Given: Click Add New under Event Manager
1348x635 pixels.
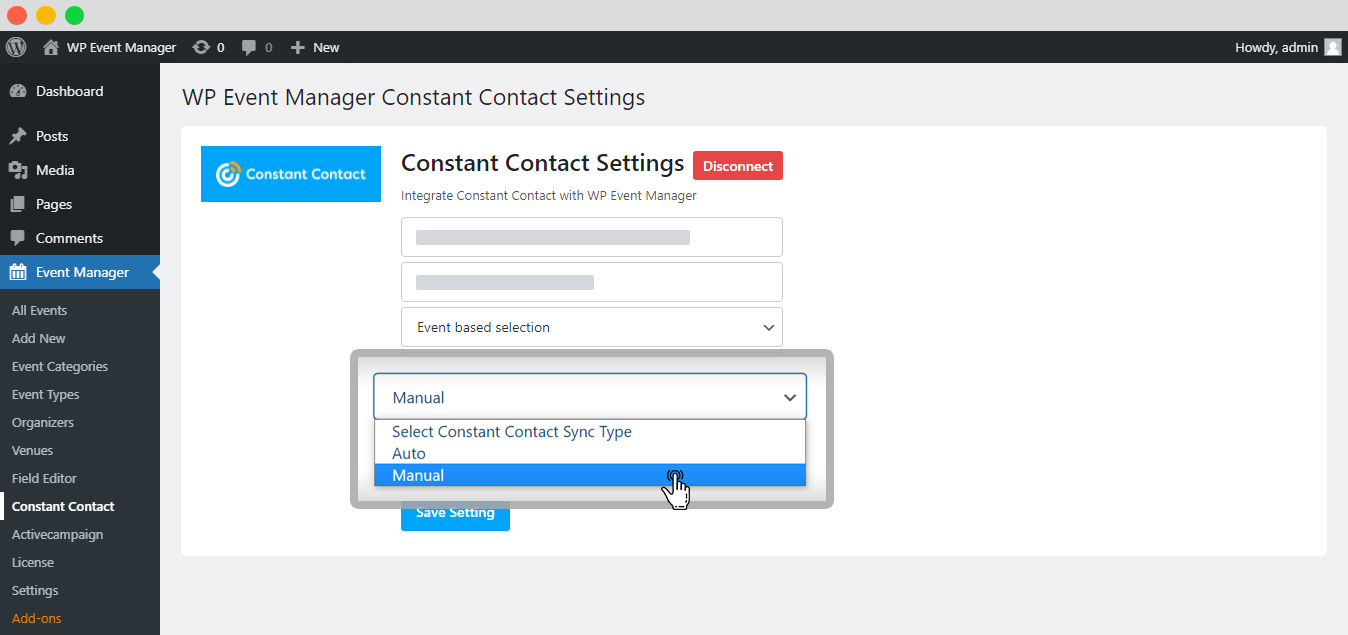Looking at the screenshot, I should (39, 338).
